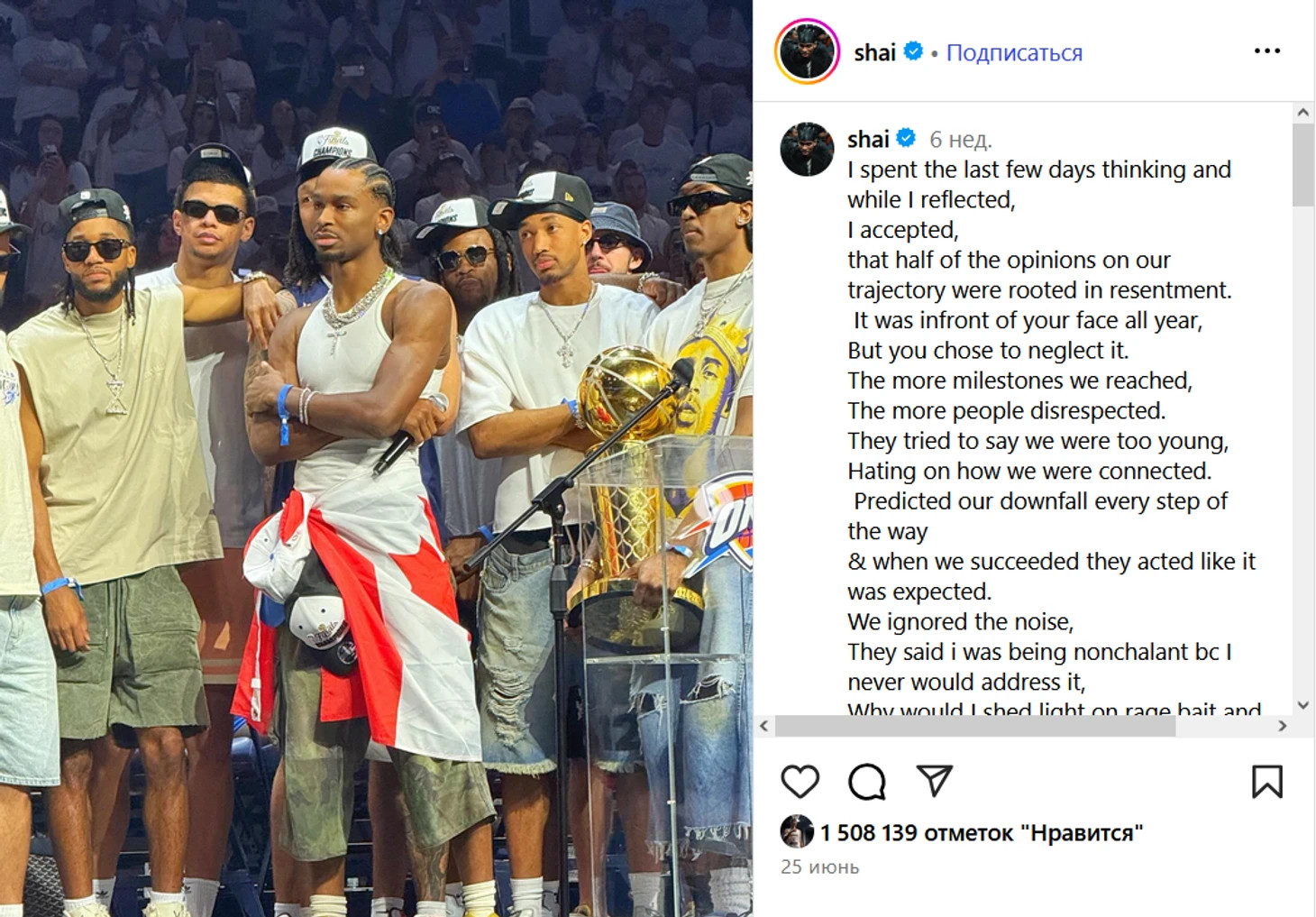Follow shai via Подписаться link
Screen dimensions: 1316x917
point(1014,52)
